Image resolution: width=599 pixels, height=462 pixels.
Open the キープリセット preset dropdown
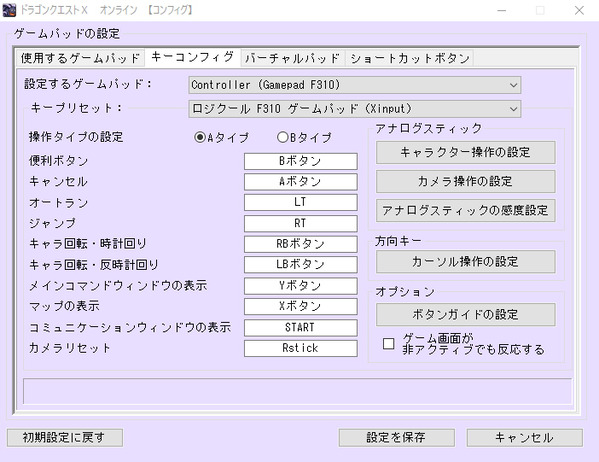(355, 109)
